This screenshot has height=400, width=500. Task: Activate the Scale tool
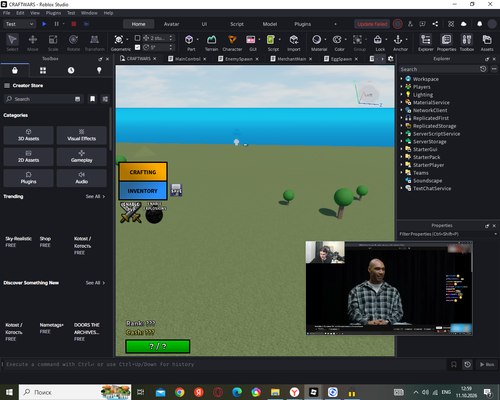(53, 42)
